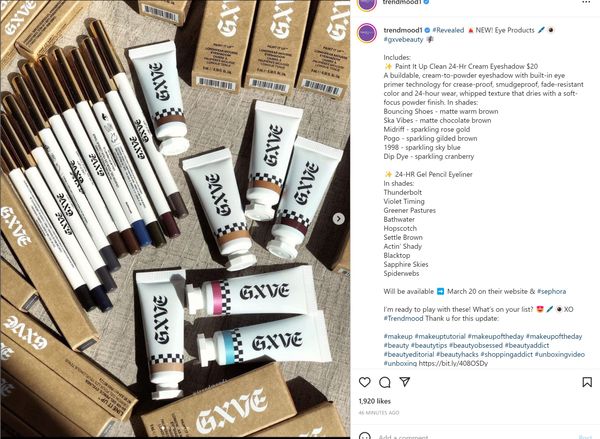The image size is (600, 439).
Task: Follow the bit.ly link in caption
Action: [453, 363]
